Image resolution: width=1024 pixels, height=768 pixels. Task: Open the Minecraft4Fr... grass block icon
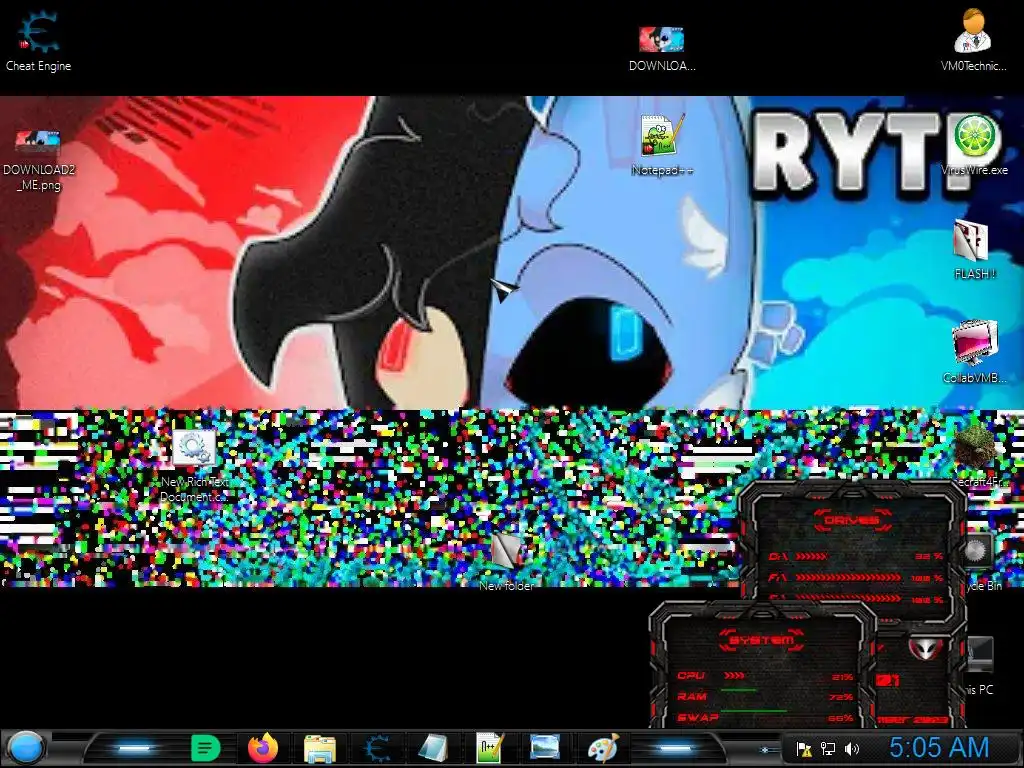click(x=976, y=449)
